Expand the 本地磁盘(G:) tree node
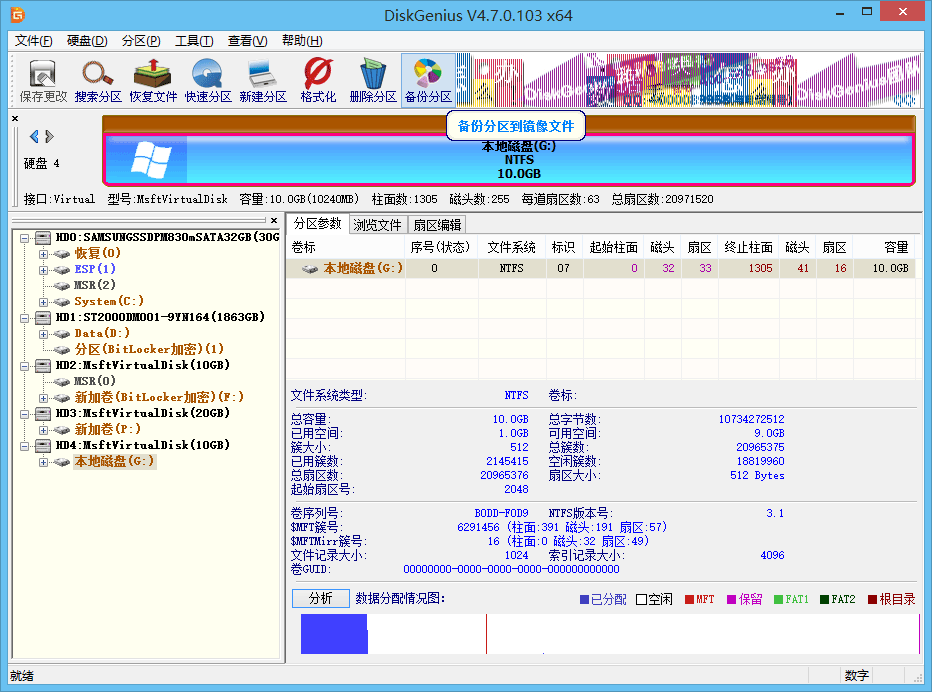 point(43,462)
